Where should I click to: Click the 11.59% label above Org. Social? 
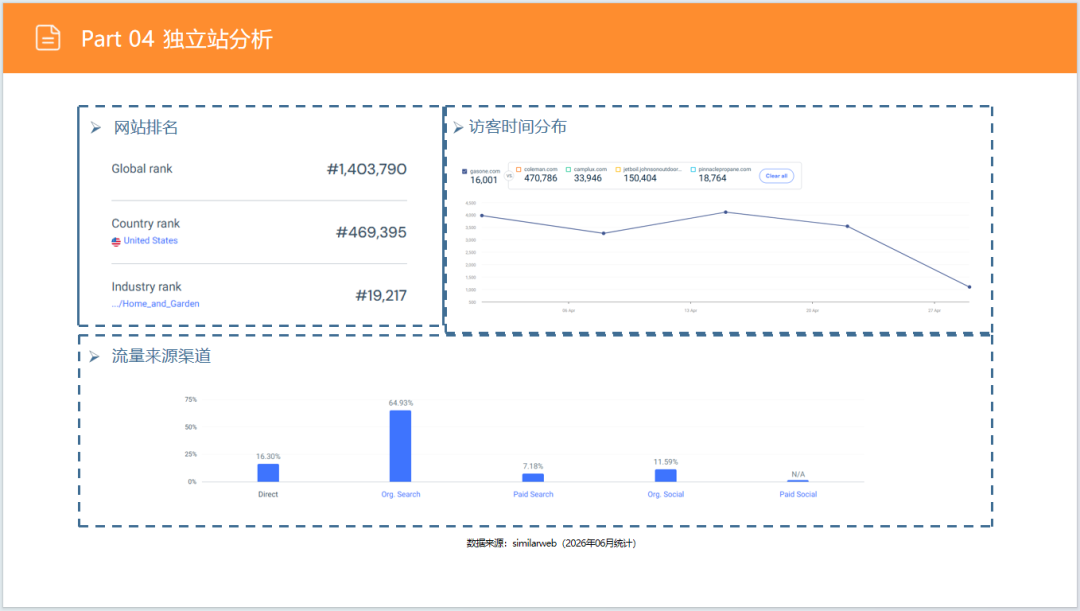666,462
